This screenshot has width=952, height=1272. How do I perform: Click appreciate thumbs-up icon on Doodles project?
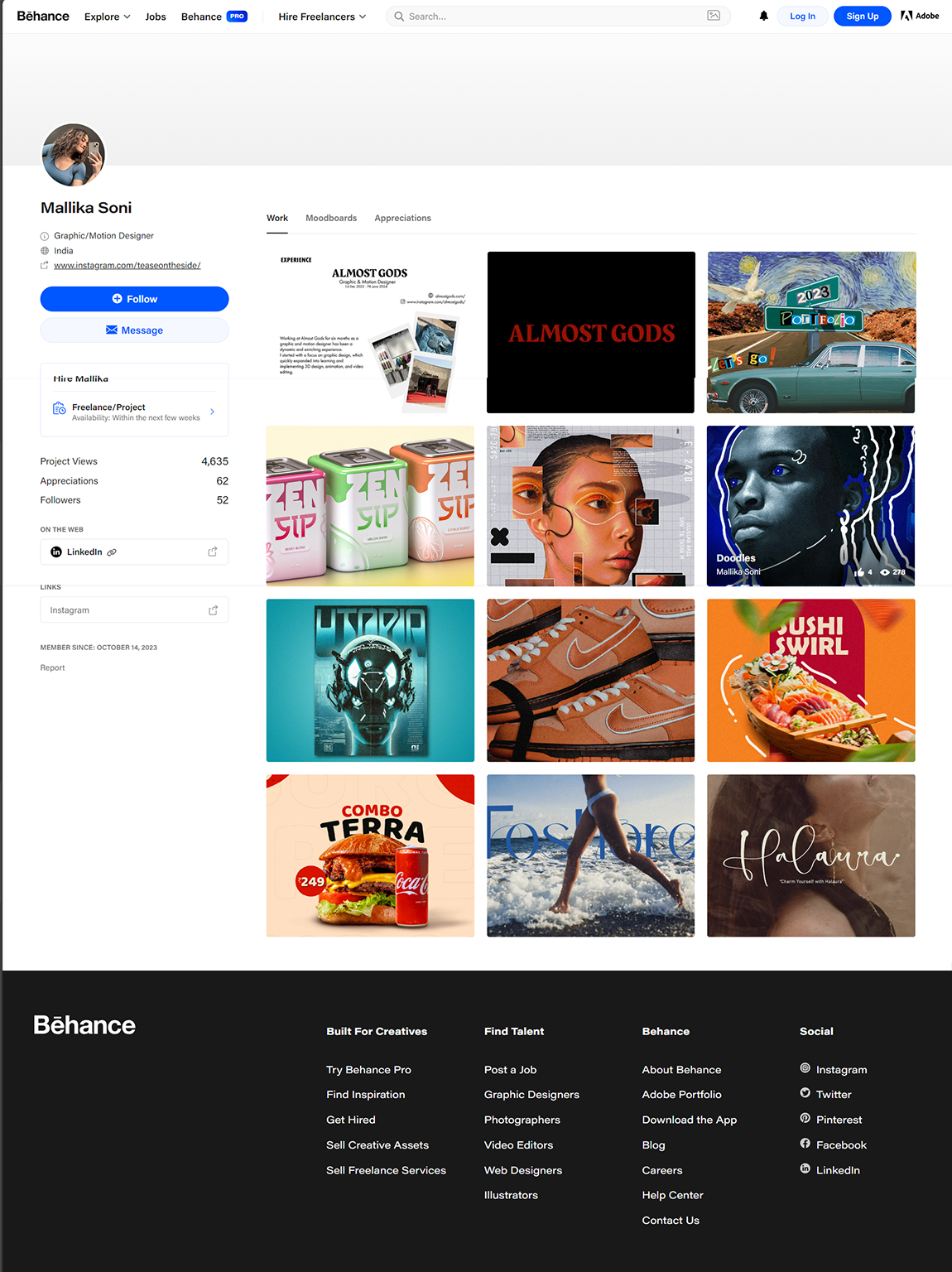point(859,572)
